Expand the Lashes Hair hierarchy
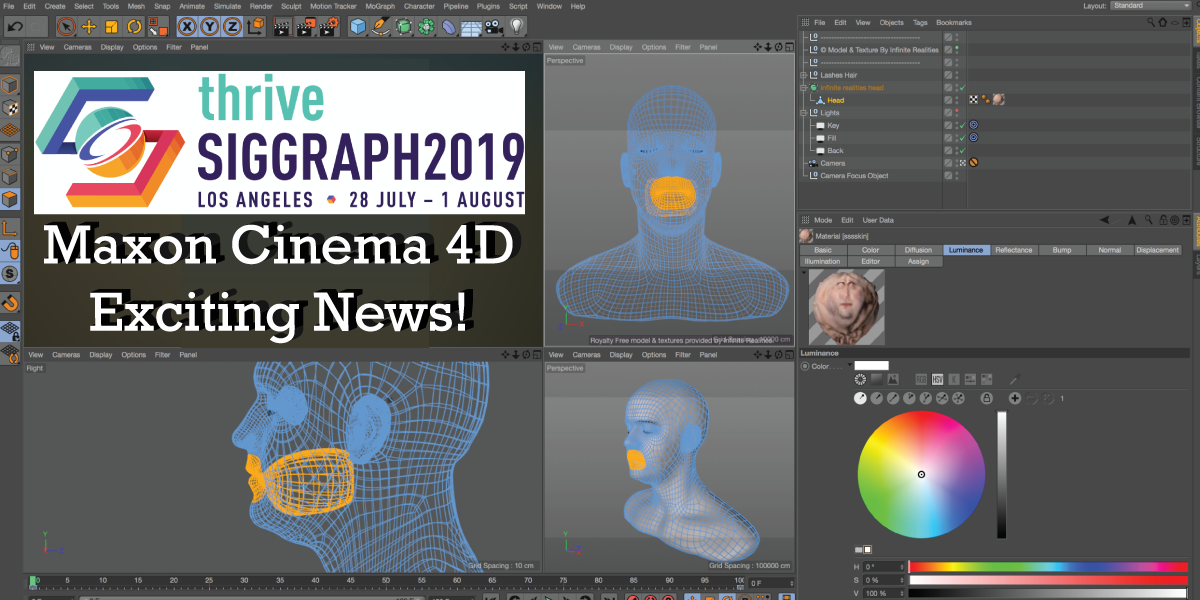This screenshot has width=1200, height=600. click(x=803, y=75)
